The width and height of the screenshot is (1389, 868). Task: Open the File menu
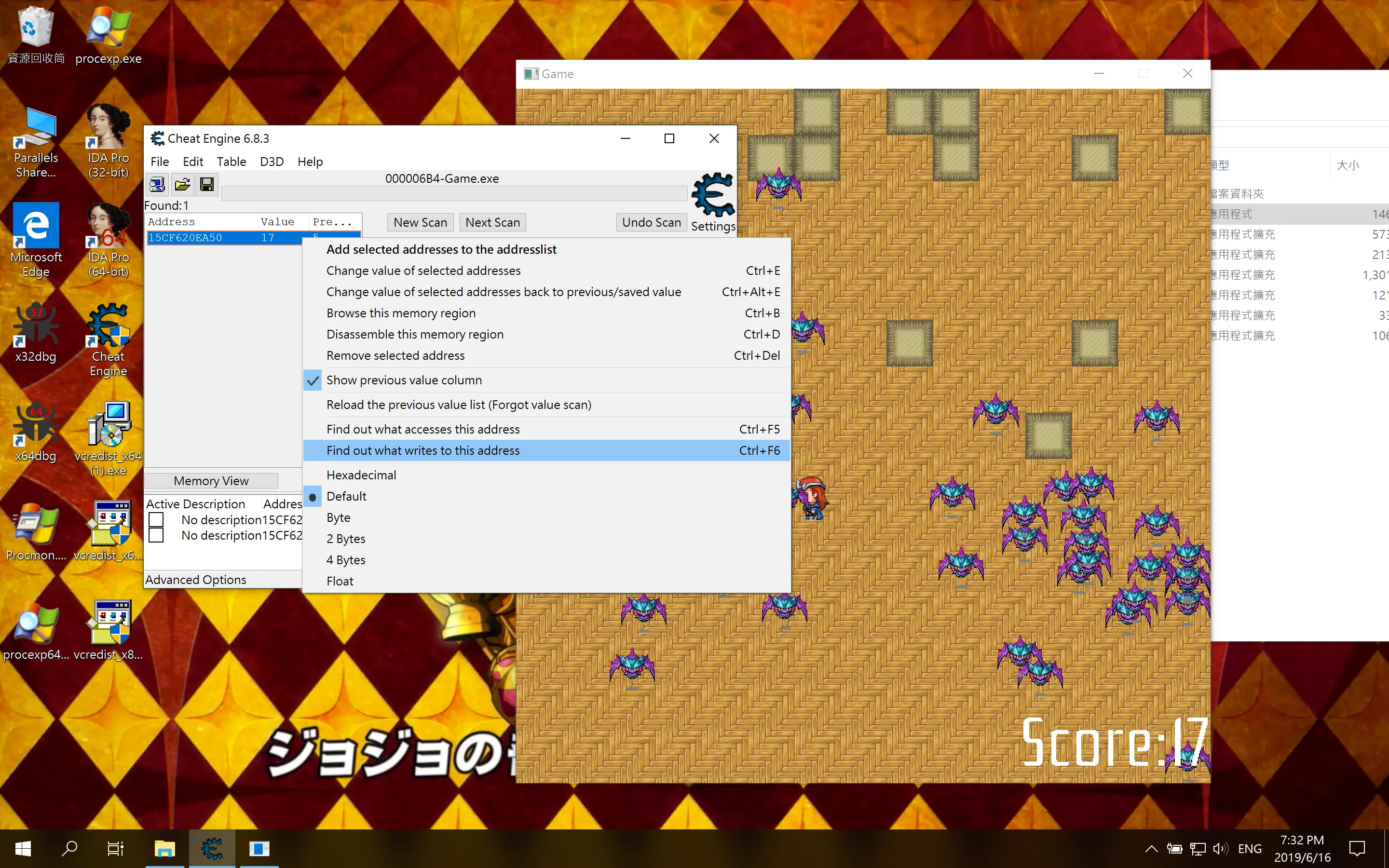click(x=160, y=162)
